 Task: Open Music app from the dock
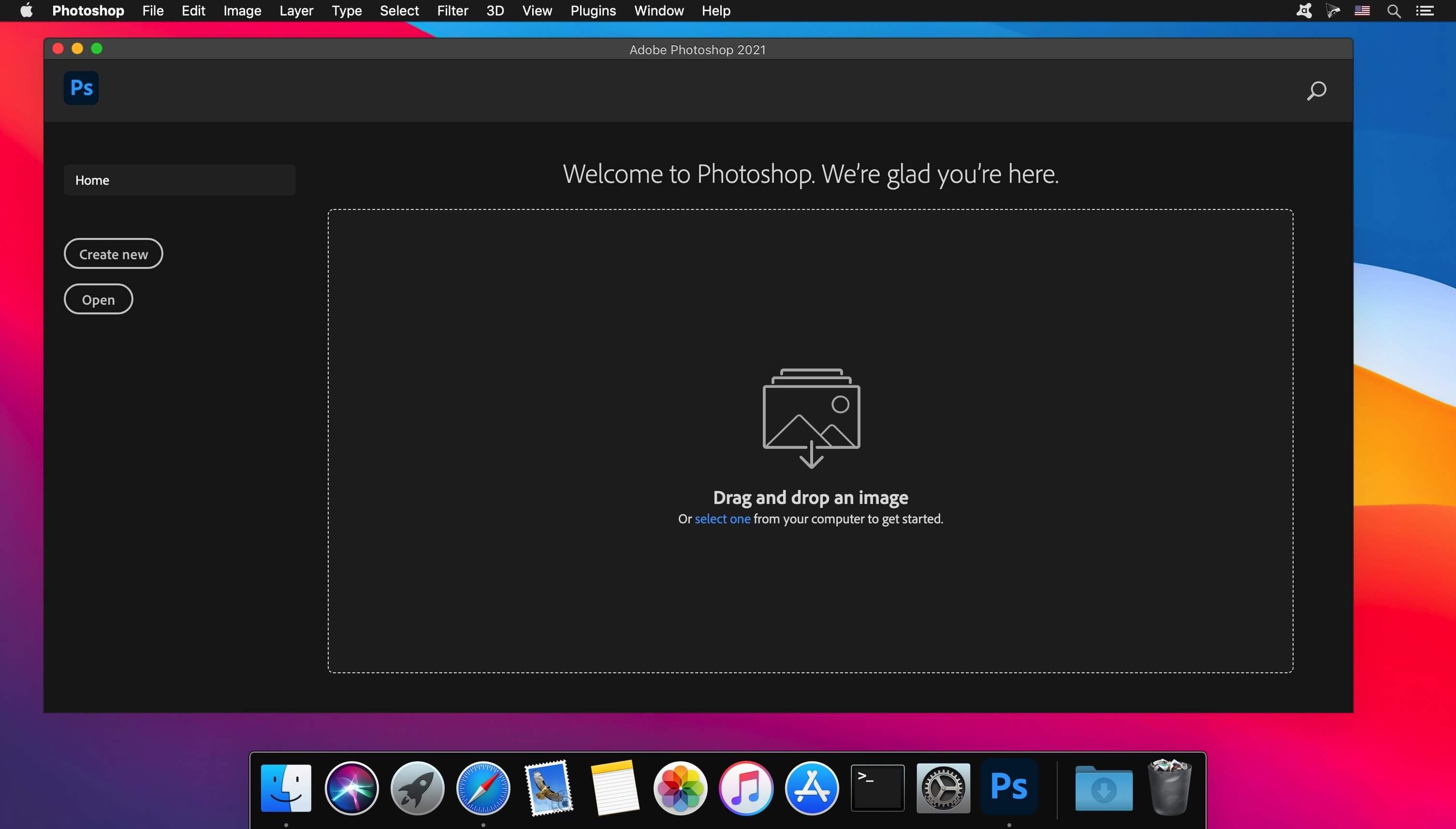pyautogui.click(x=746, y=788)
